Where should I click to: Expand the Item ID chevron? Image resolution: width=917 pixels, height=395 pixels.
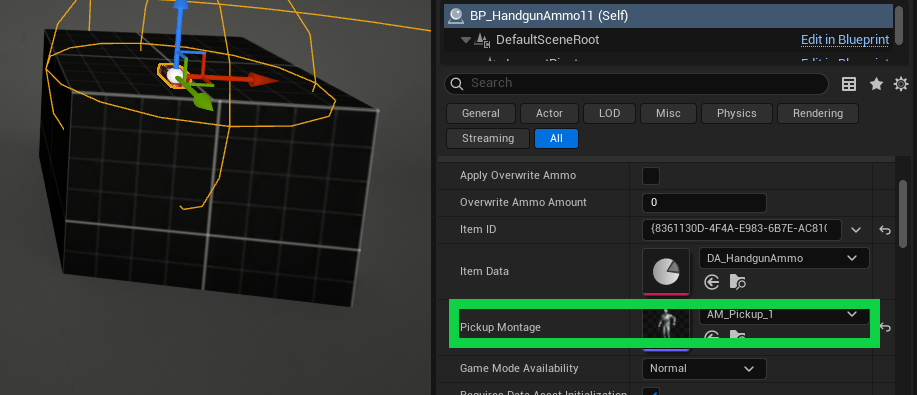coord(856,230)
